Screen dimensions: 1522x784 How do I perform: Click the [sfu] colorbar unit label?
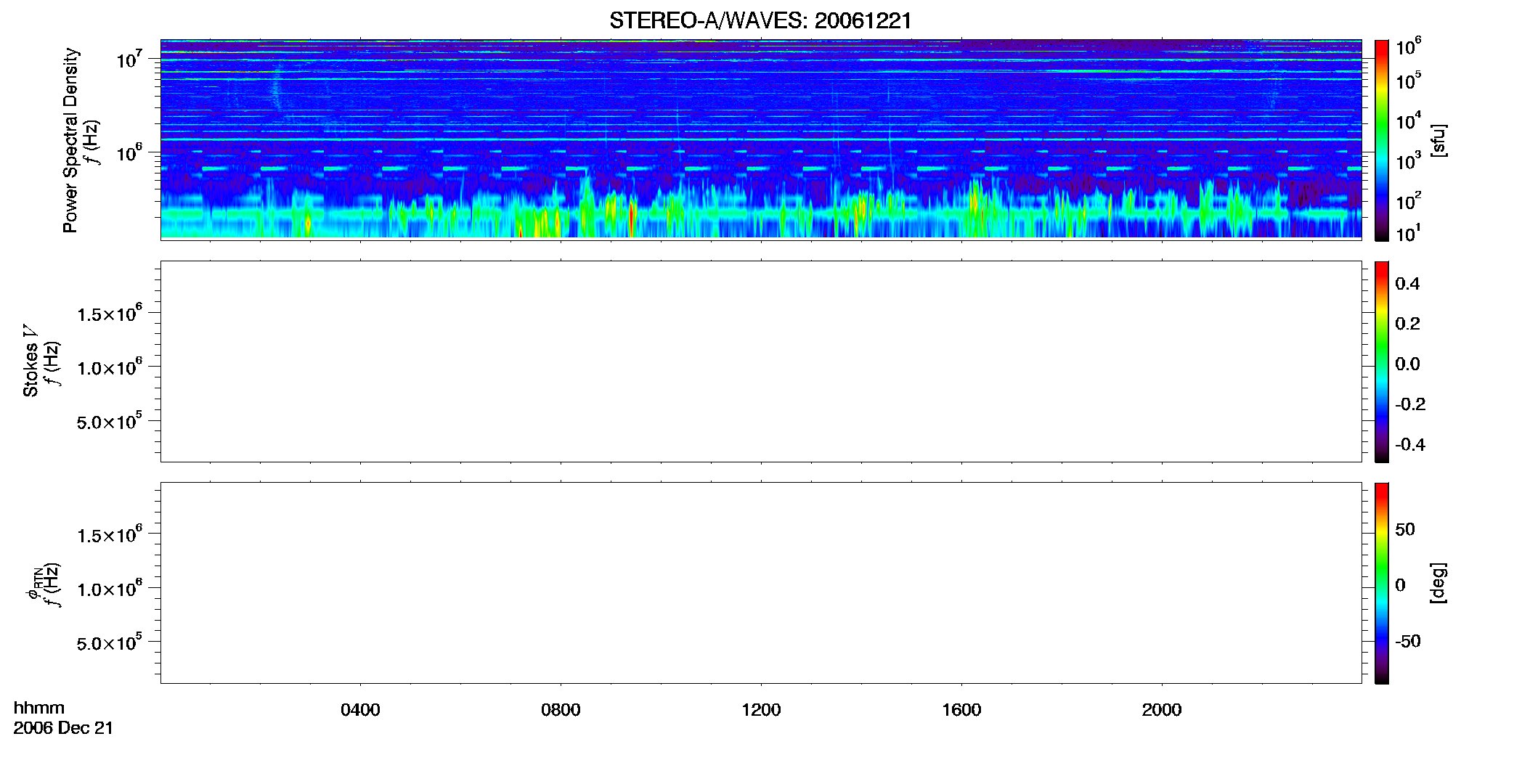click(x=1439, y=140)
